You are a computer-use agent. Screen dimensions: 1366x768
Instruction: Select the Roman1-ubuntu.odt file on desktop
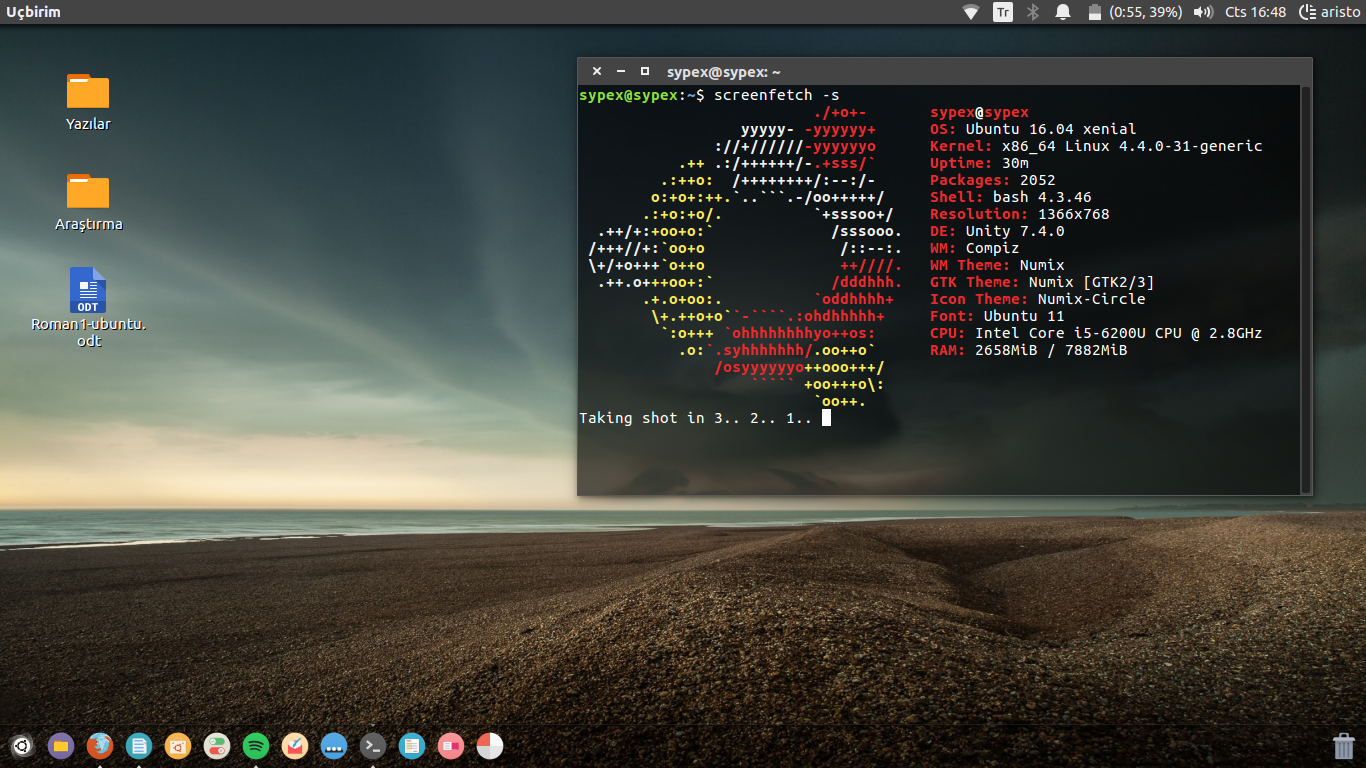click(88, 307)
